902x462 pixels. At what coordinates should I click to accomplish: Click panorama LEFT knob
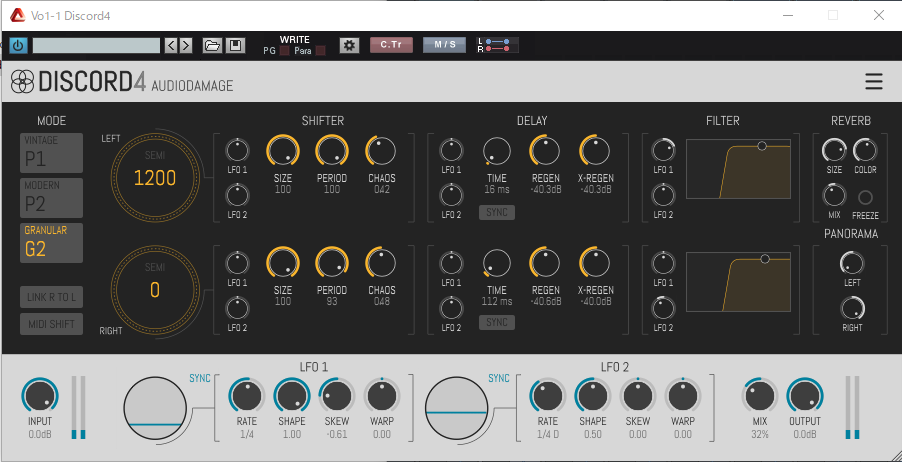(x=852, y=263)
